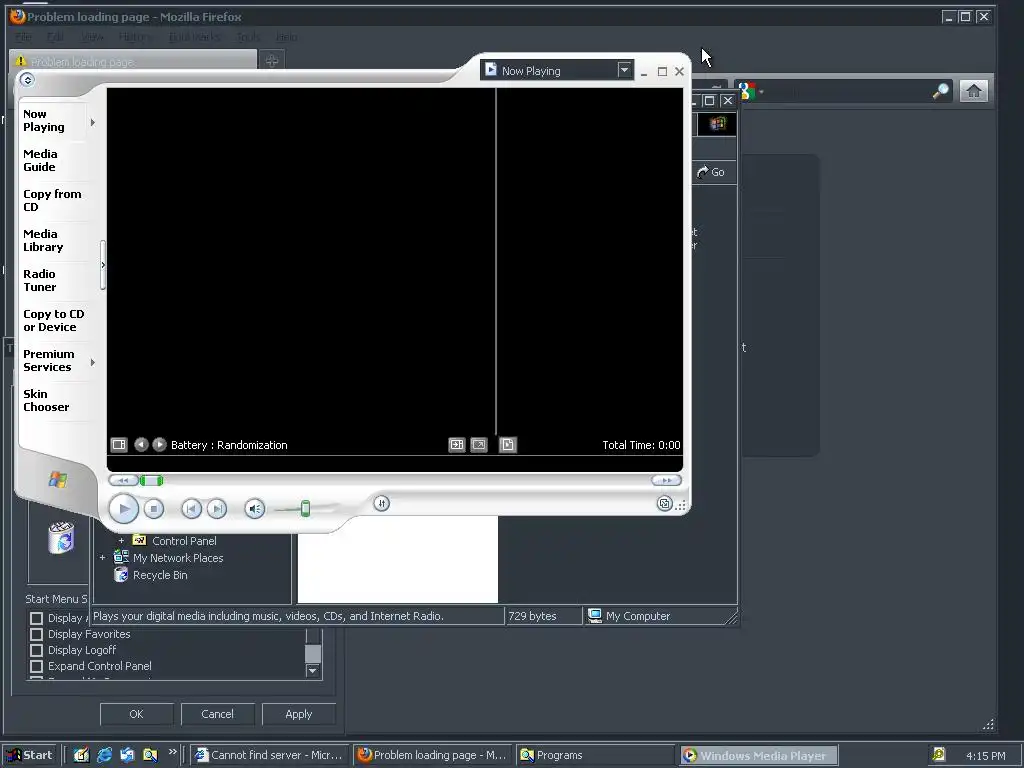Click the Firefox home button
Viewport: 1024px width, 768px height.
(973, 91)
